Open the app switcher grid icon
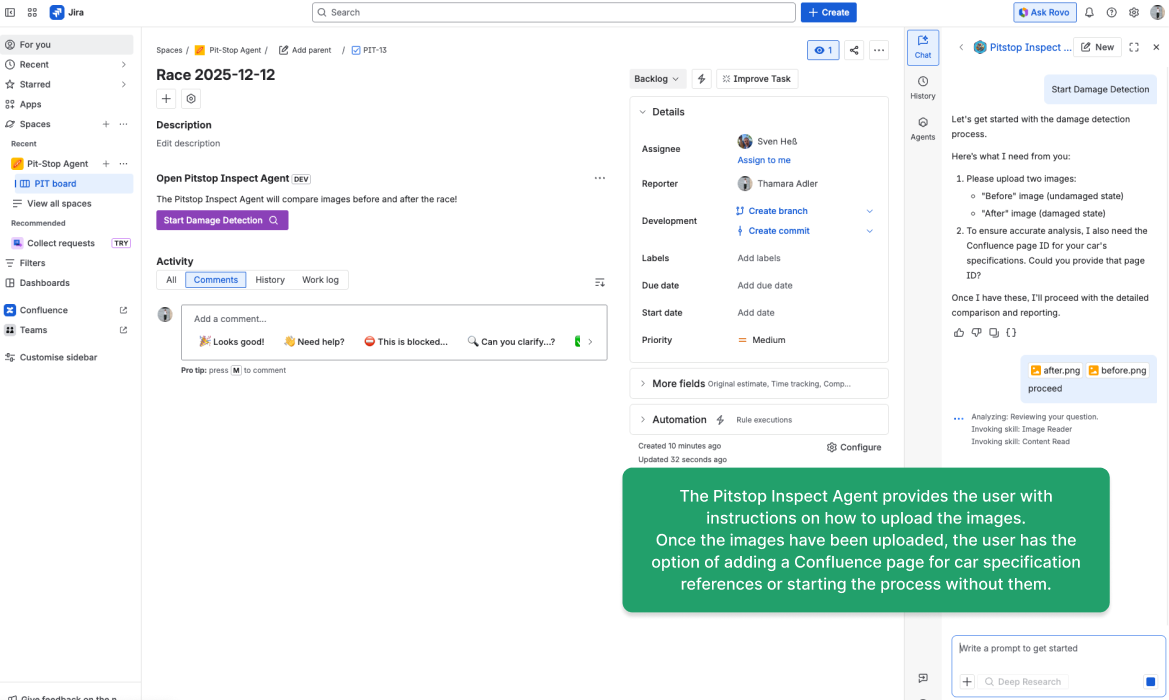This screenshot has width=1169, height=700. (32, 13)
